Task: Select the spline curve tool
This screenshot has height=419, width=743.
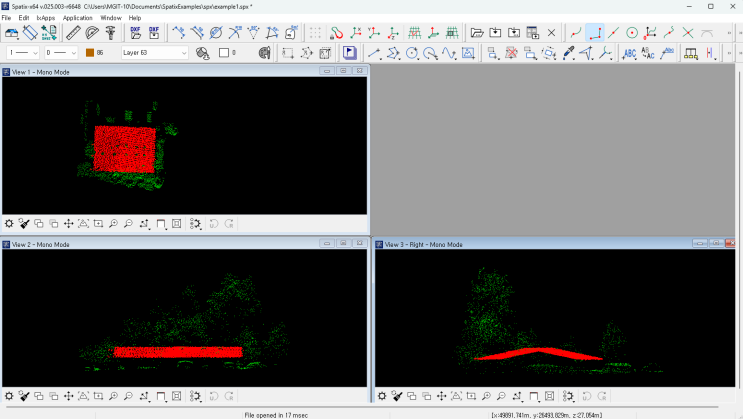Action: click(x=449, y=53)
